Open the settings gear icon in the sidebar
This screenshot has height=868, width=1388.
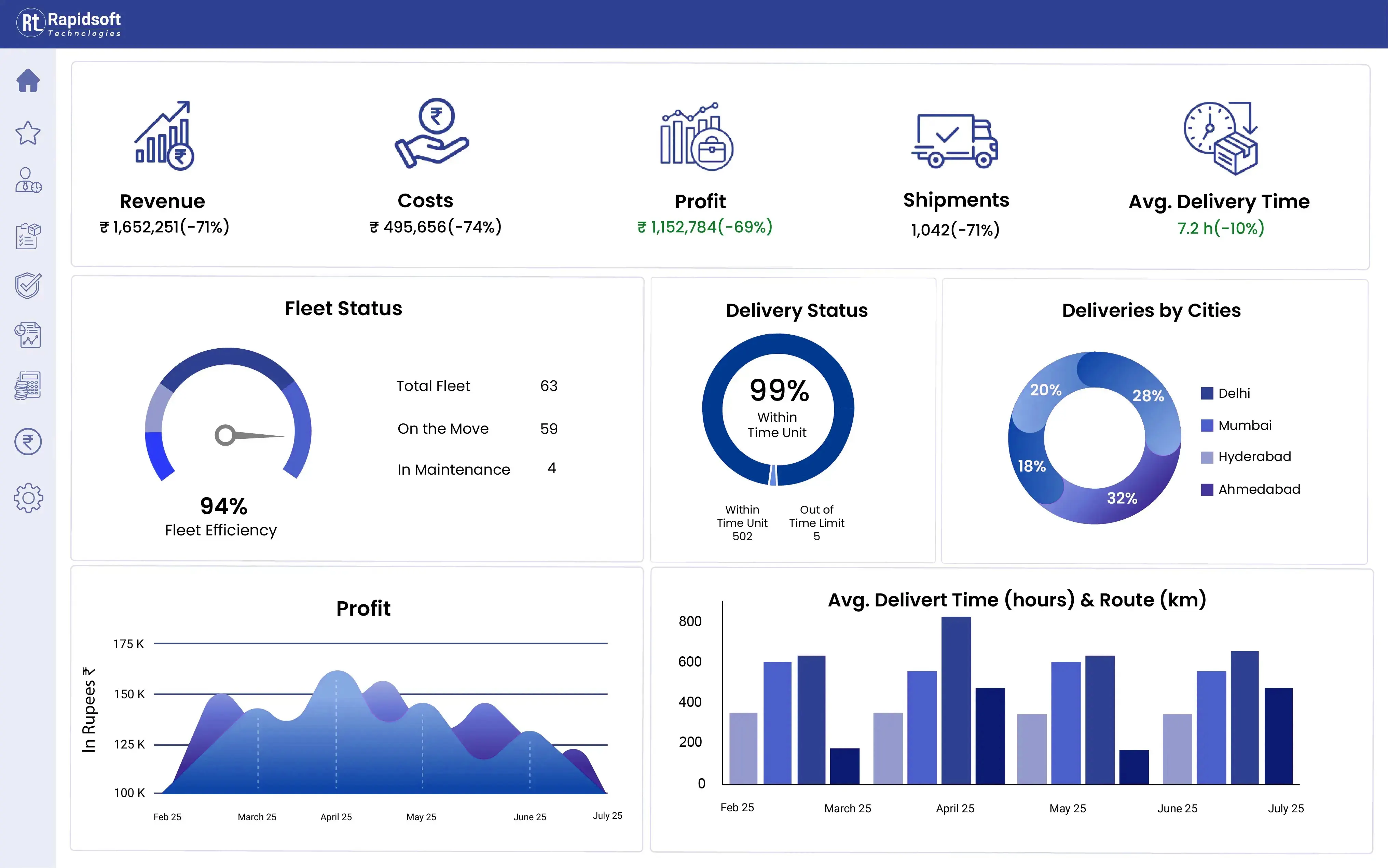(x=28, y=498)
